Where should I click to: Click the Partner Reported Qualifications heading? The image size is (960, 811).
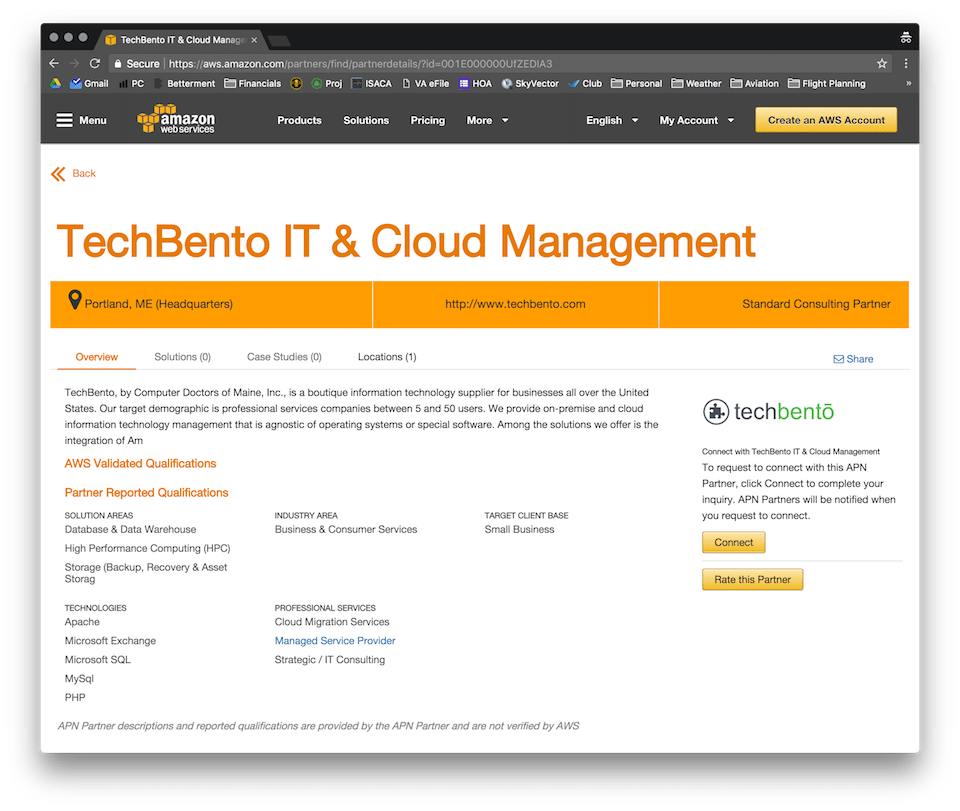pyautogui.click(x=146, y=493)
